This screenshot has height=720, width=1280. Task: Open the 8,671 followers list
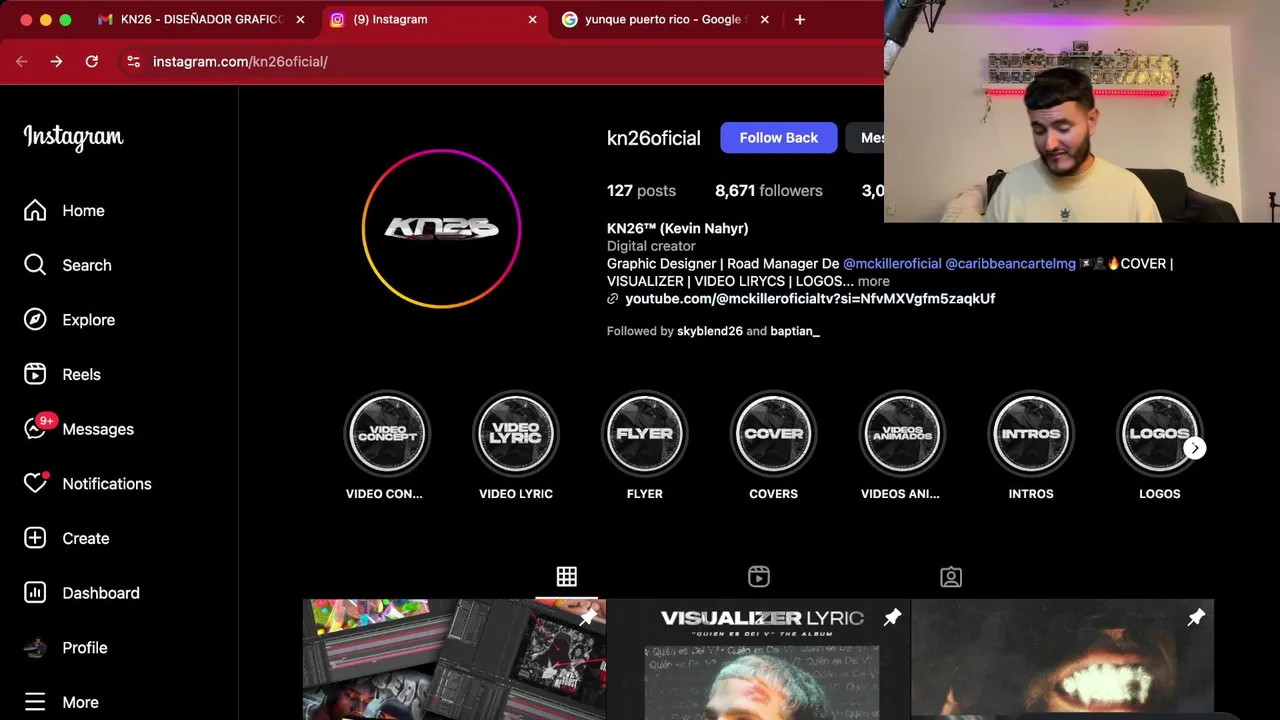click(769, 191)
